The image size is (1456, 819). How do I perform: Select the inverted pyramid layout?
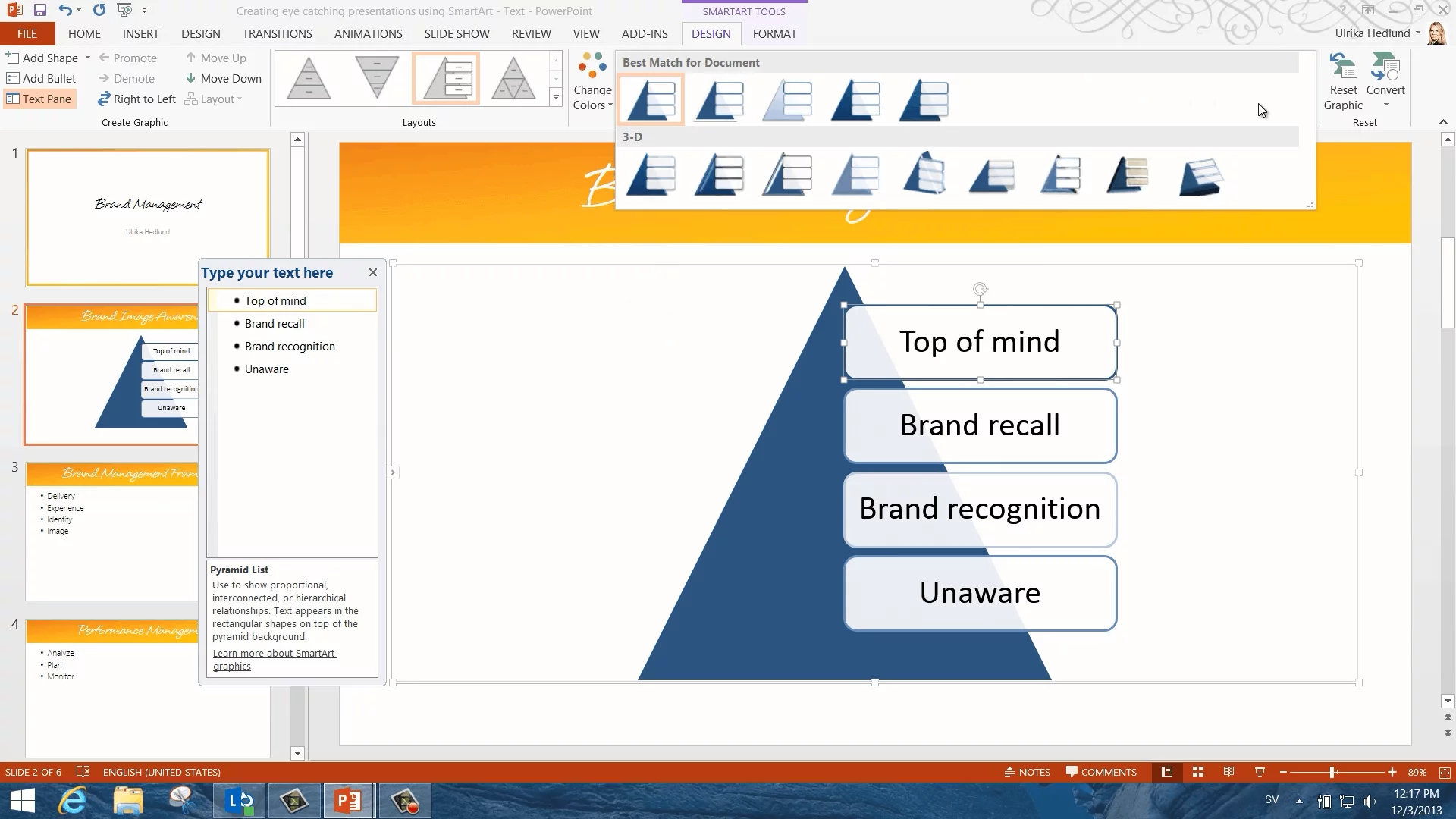coord(377,78)
